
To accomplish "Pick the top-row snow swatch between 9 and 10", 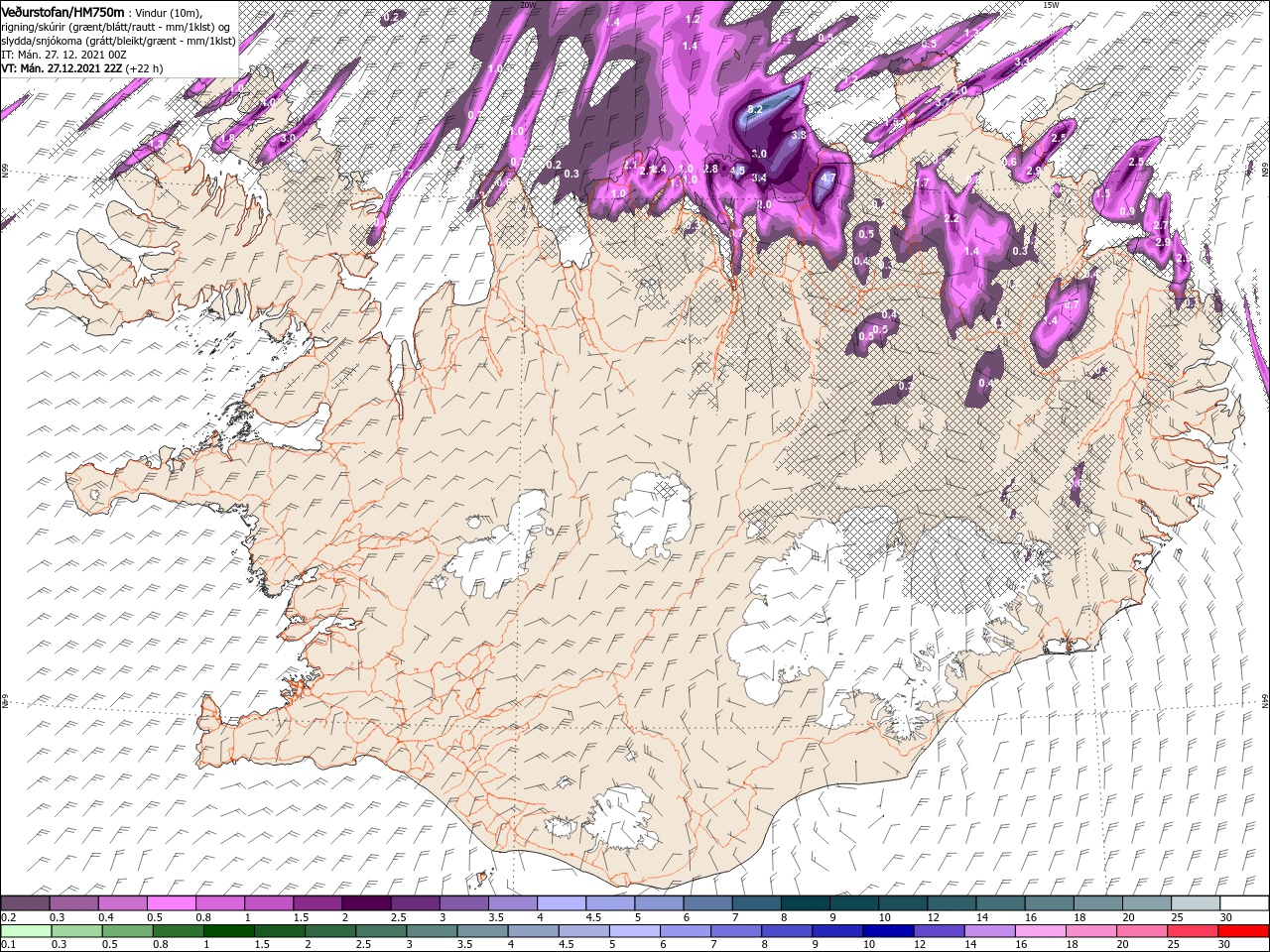I will click(854, 903).
